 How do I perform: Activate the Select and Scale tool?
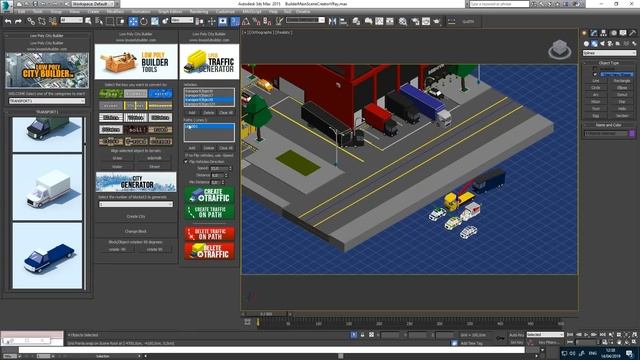pyautogui.click(x=155, y=21)
